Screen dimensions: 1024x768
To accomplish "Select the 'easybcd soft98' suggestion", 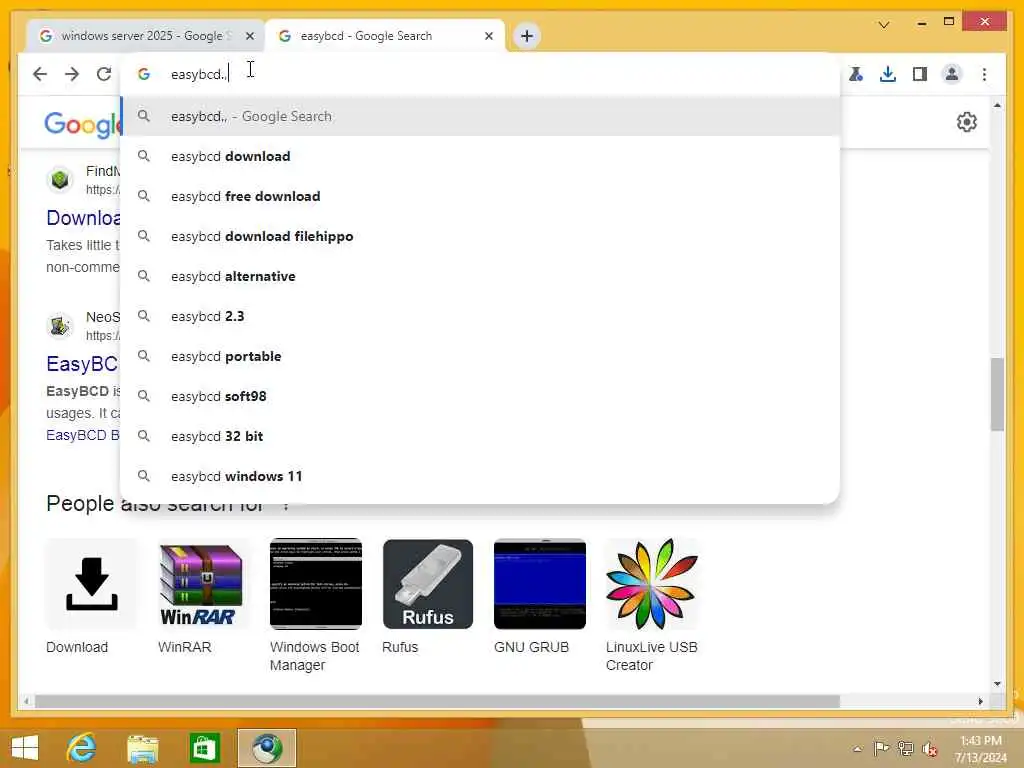I will [480, 396].
